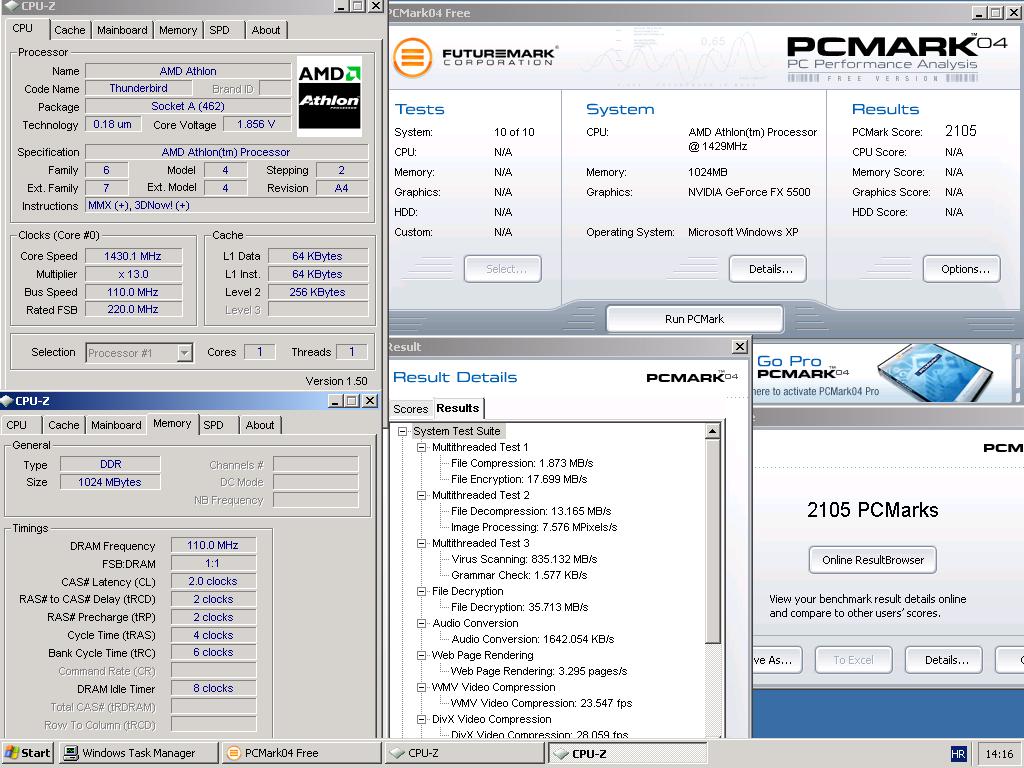
Task: Collapse the Audio Conversion node
Action: pyautogui.click(x=421, y=623)
